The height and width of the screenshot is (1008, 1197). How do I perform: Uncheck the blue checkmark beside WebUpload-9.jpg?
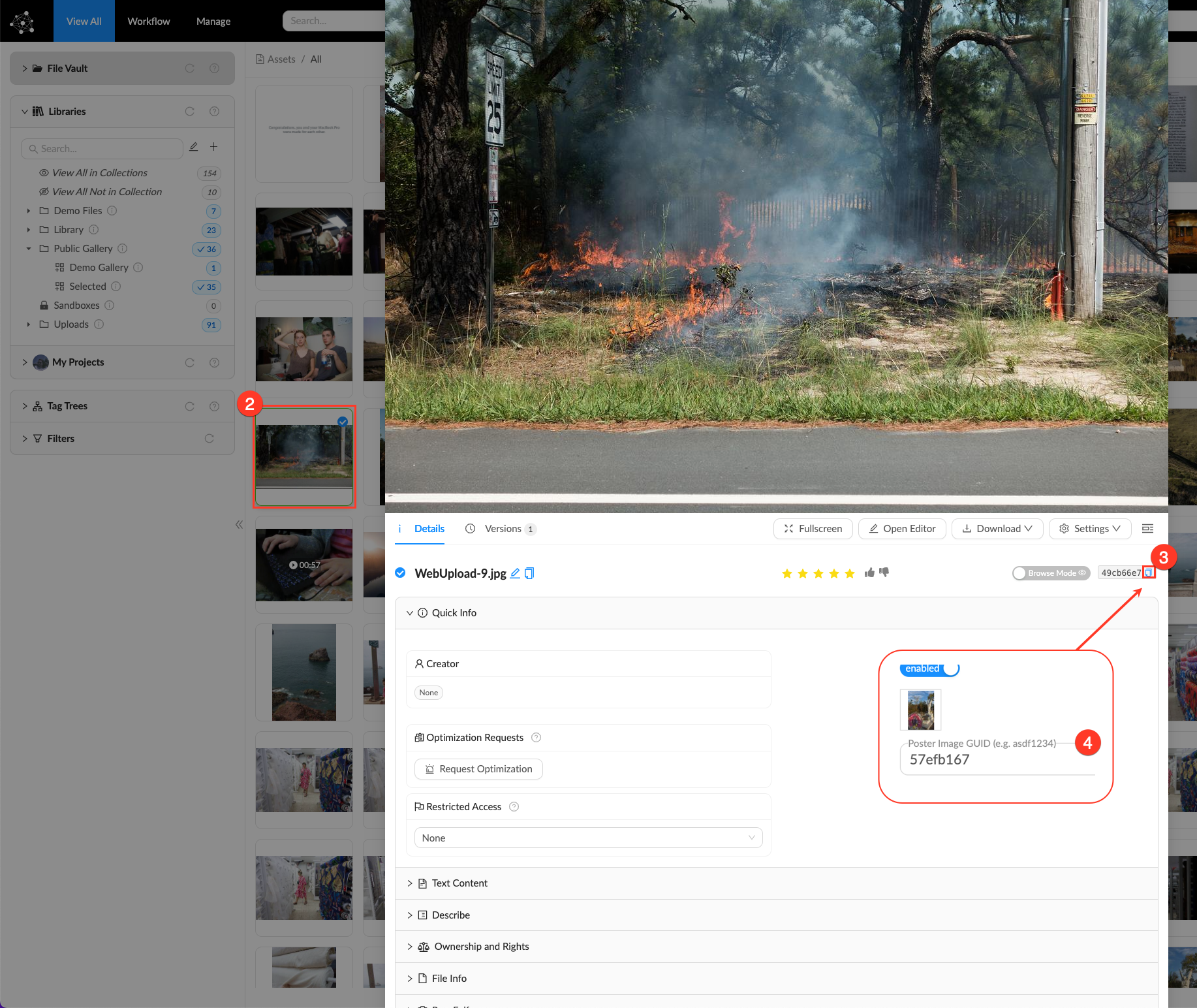coord(400,573)
